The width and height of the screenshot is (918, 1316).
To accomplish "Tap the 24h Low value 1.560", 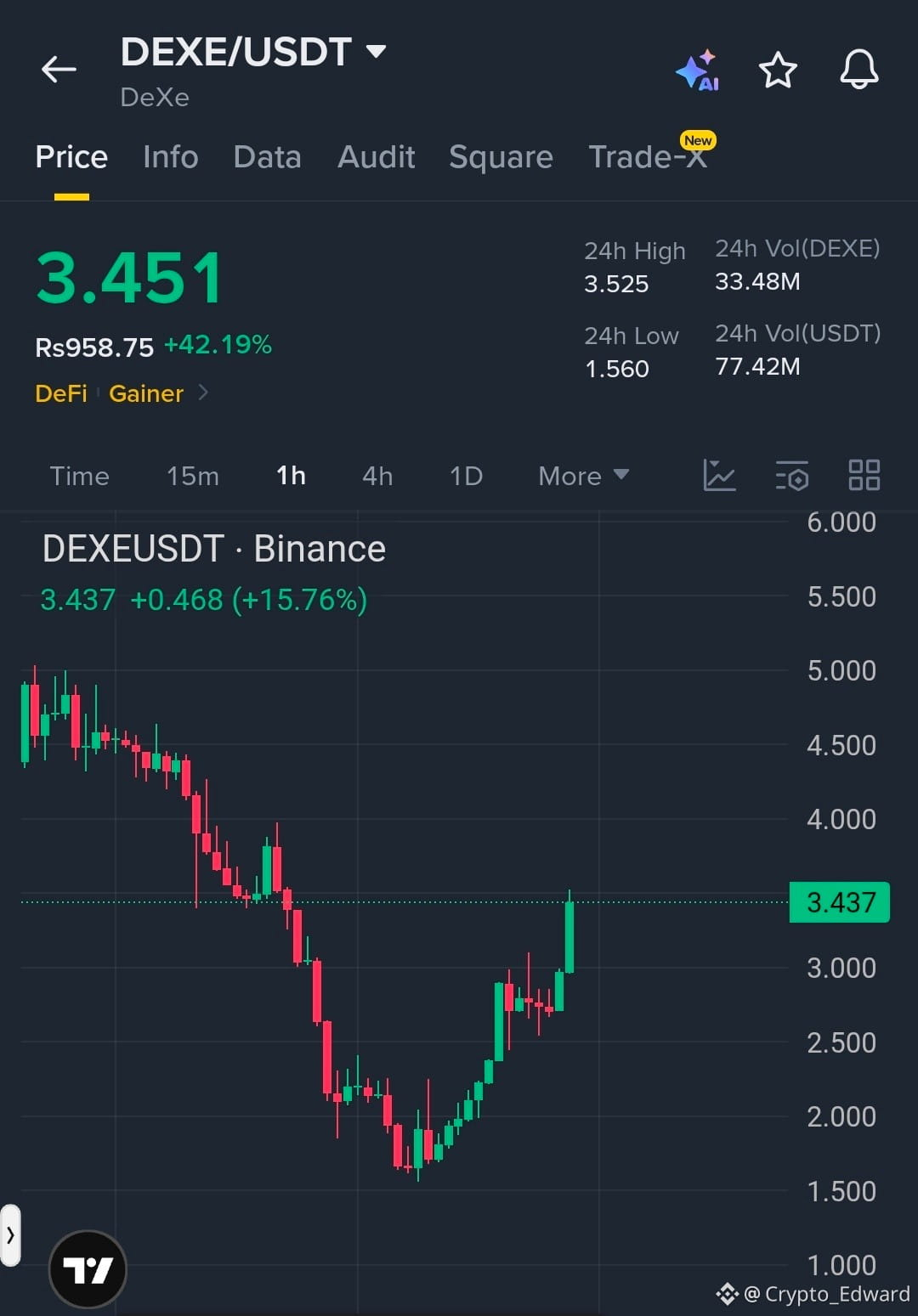I will point(617,369).
